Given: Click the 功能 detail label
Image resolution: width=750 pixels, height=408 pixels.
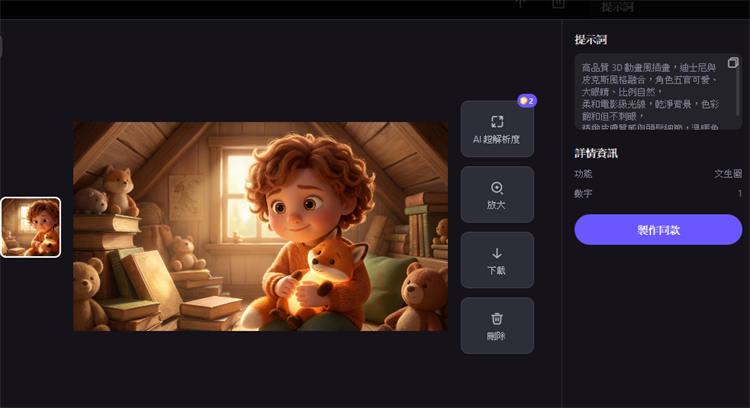Looking at the screenshot, I should pyautogui.click(x=583, y=174).
